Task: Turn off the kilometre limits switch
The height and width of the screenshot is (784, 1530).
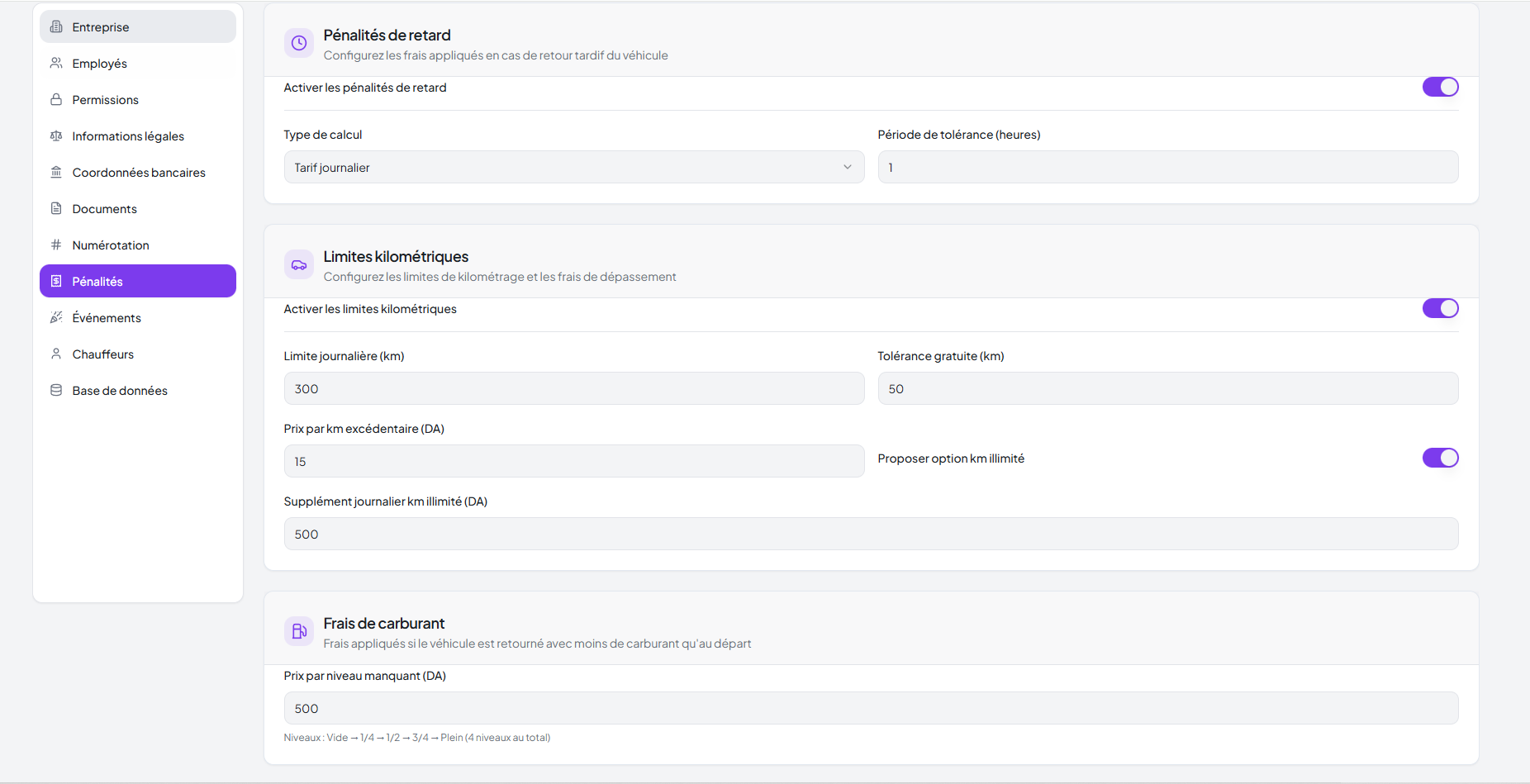Action: tap(1440, 309)
